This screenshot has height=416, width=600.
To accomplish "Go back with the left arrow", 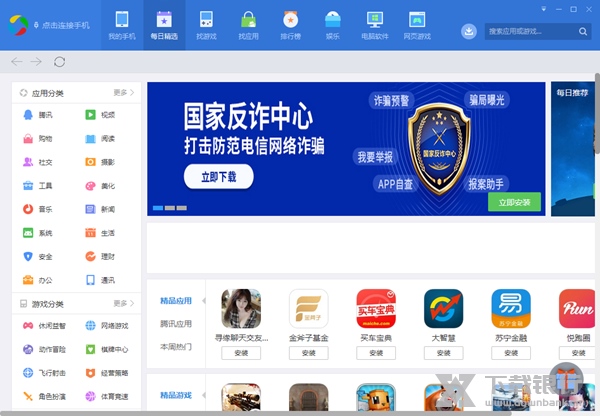I will tap(16, 61).
